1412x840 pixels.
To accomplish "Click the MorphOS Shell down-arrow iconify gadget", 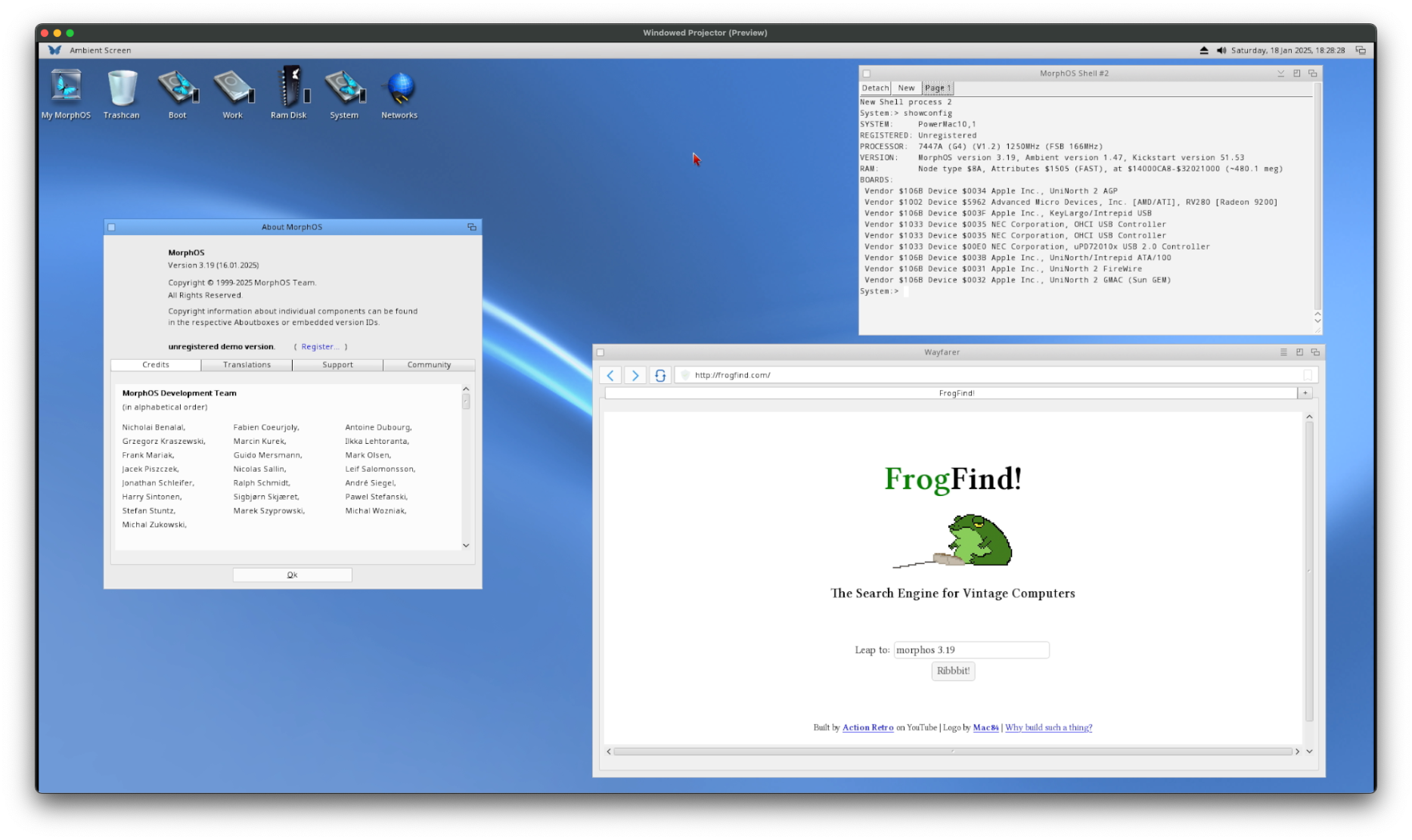I will tap(1281, 73).
